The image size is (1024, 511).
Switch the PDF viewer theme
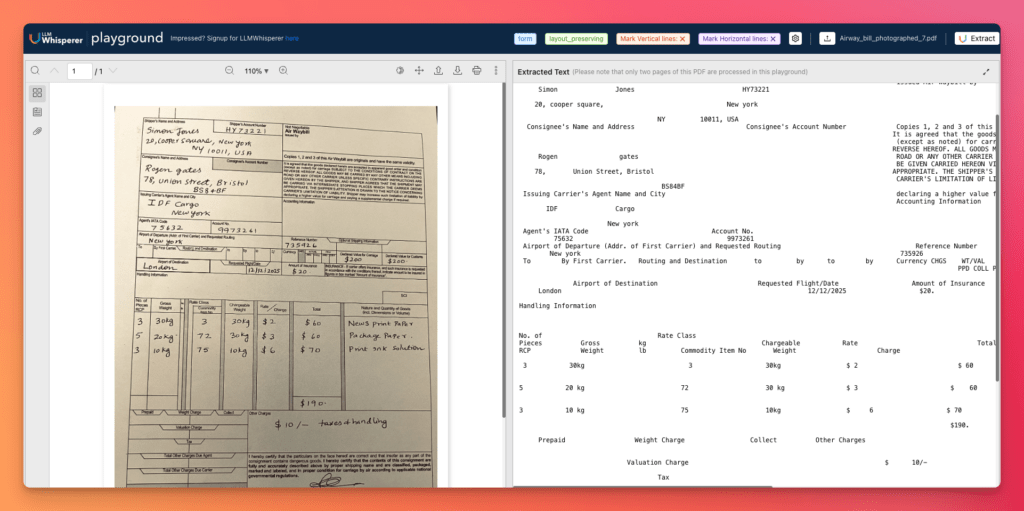click(400, 71)
